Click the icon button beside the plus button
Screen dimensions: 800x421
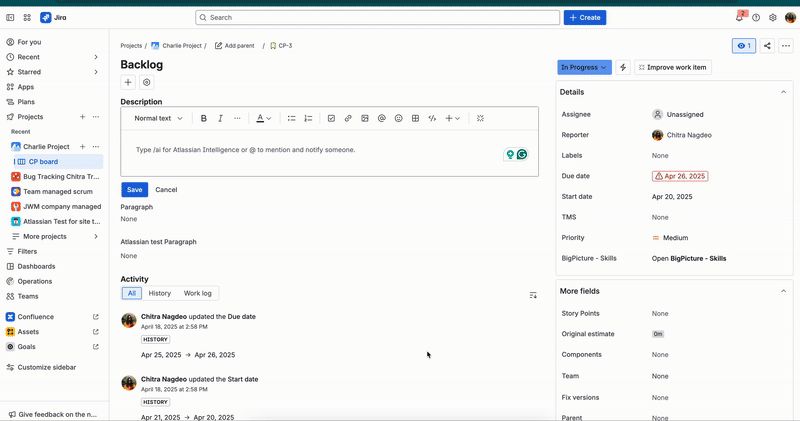[146, 82]
